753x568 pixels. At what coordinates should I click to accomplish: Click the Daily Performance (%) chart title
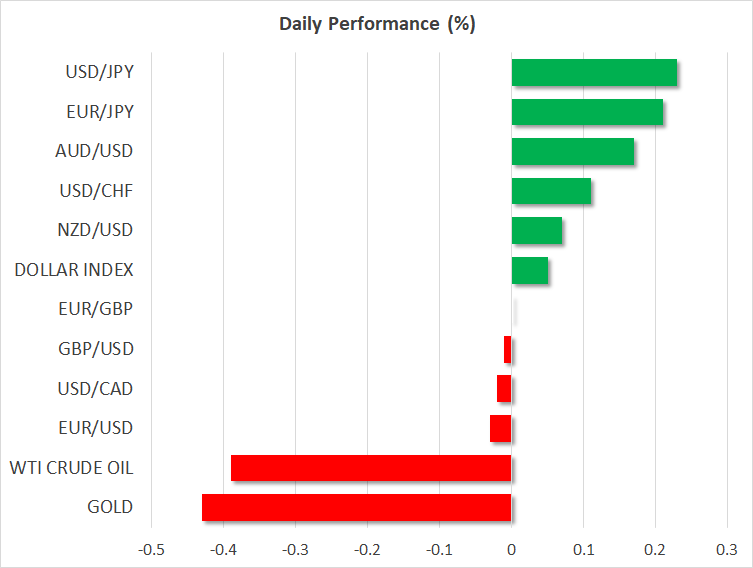(377, 24)
